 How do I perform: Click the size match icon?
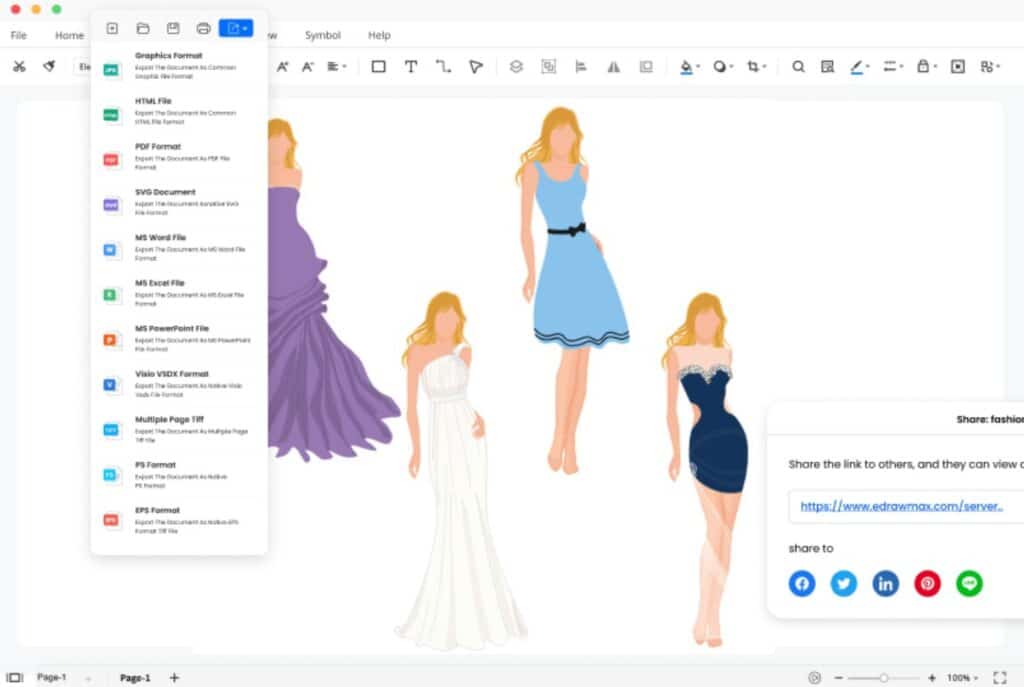click(x=646, y=66)
